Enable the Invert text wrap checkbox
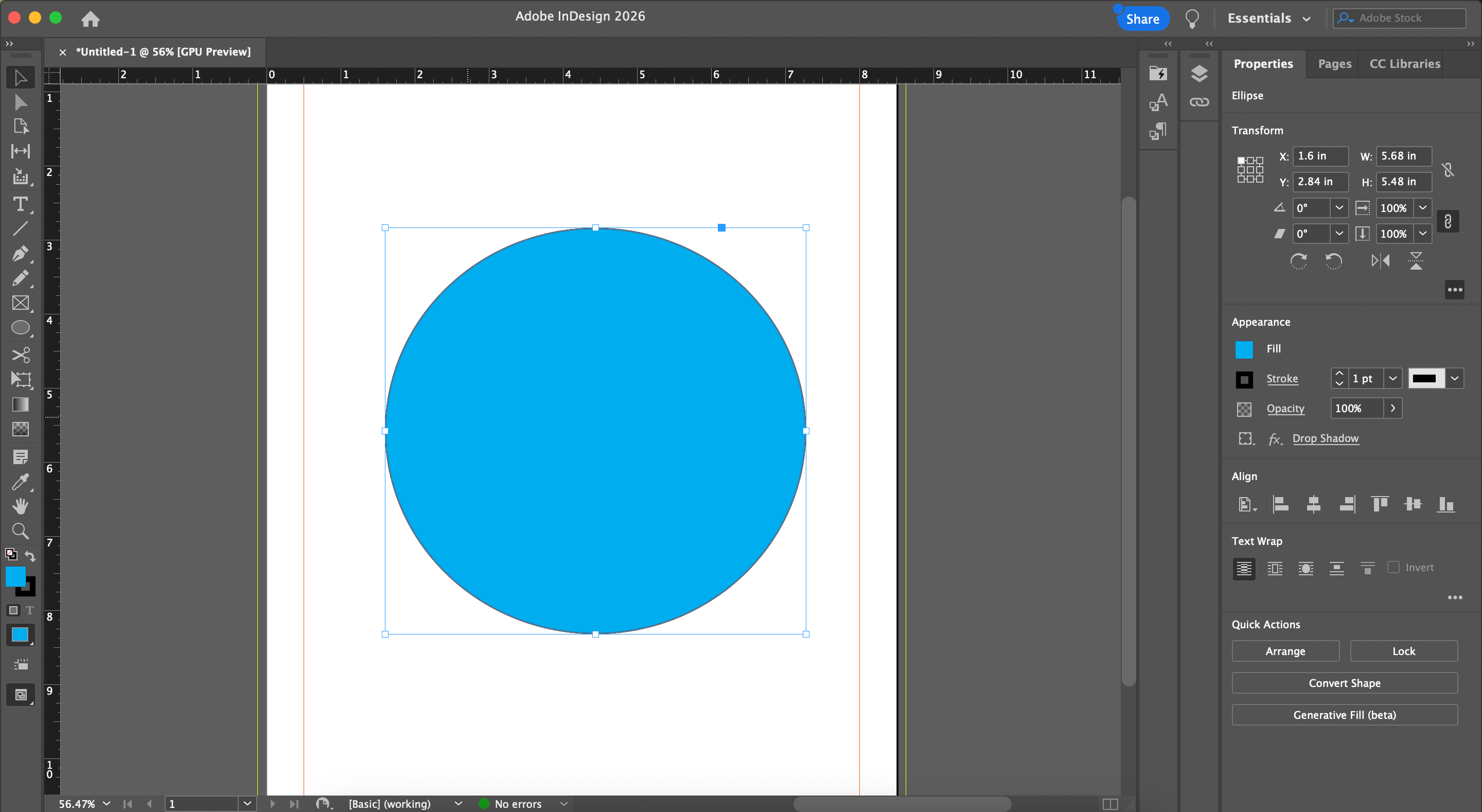1482x812 pixels. (x=1393, y=568)
